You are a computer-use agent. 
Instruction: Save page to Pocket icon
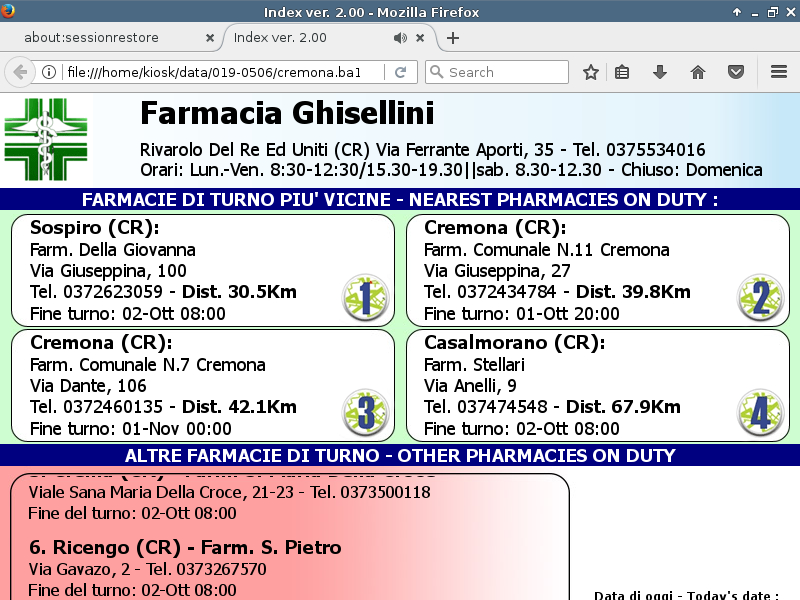coord(735,72)
